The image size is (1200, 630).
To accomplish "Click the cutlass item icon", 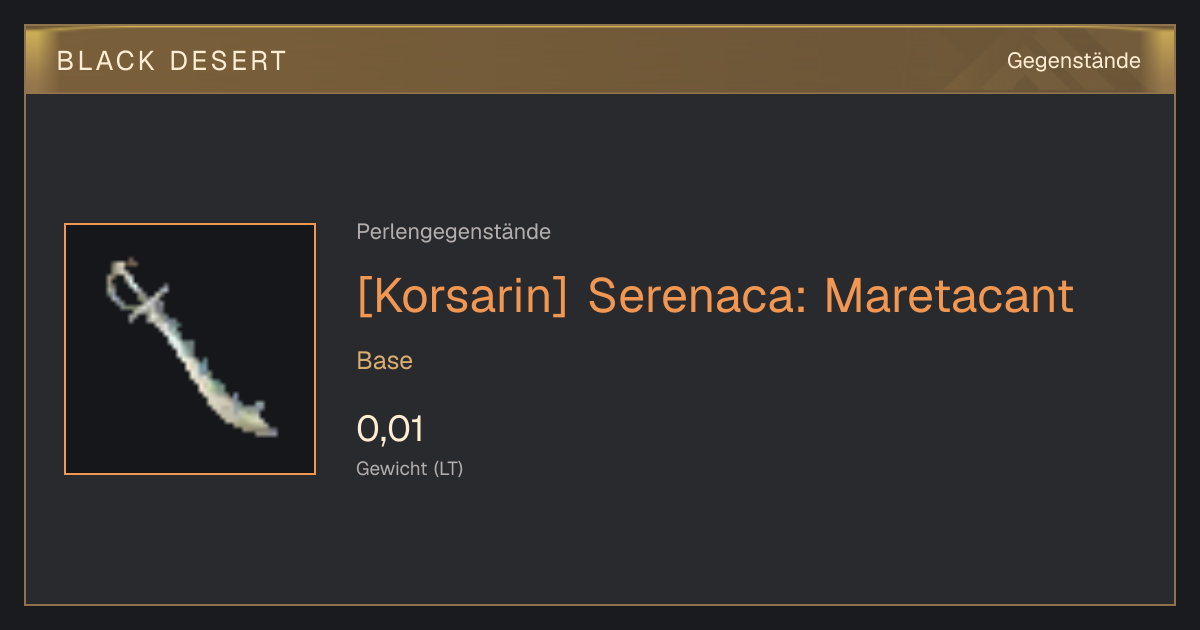I will pyautogui.click(x=190, y=349).
